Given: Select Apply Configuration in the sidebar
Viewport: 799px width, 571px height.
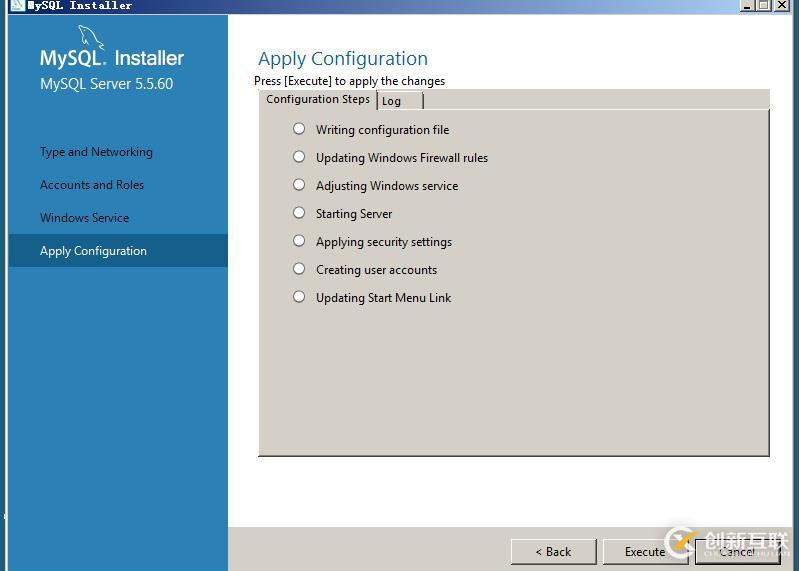Looking at the screenshot, I should point(118,251).
